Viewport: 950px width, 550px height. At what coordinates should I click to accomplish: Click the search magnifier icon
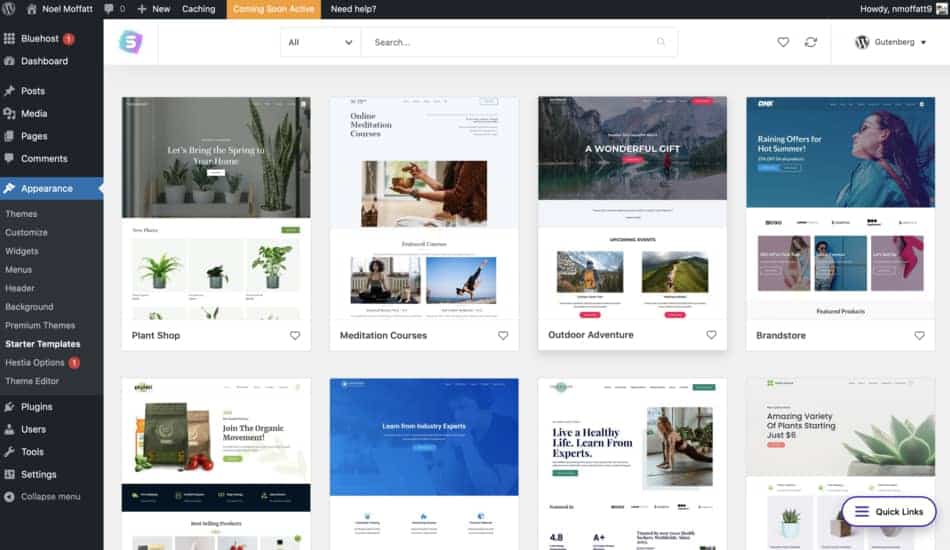pyautogui.click(x=660, y=42)
